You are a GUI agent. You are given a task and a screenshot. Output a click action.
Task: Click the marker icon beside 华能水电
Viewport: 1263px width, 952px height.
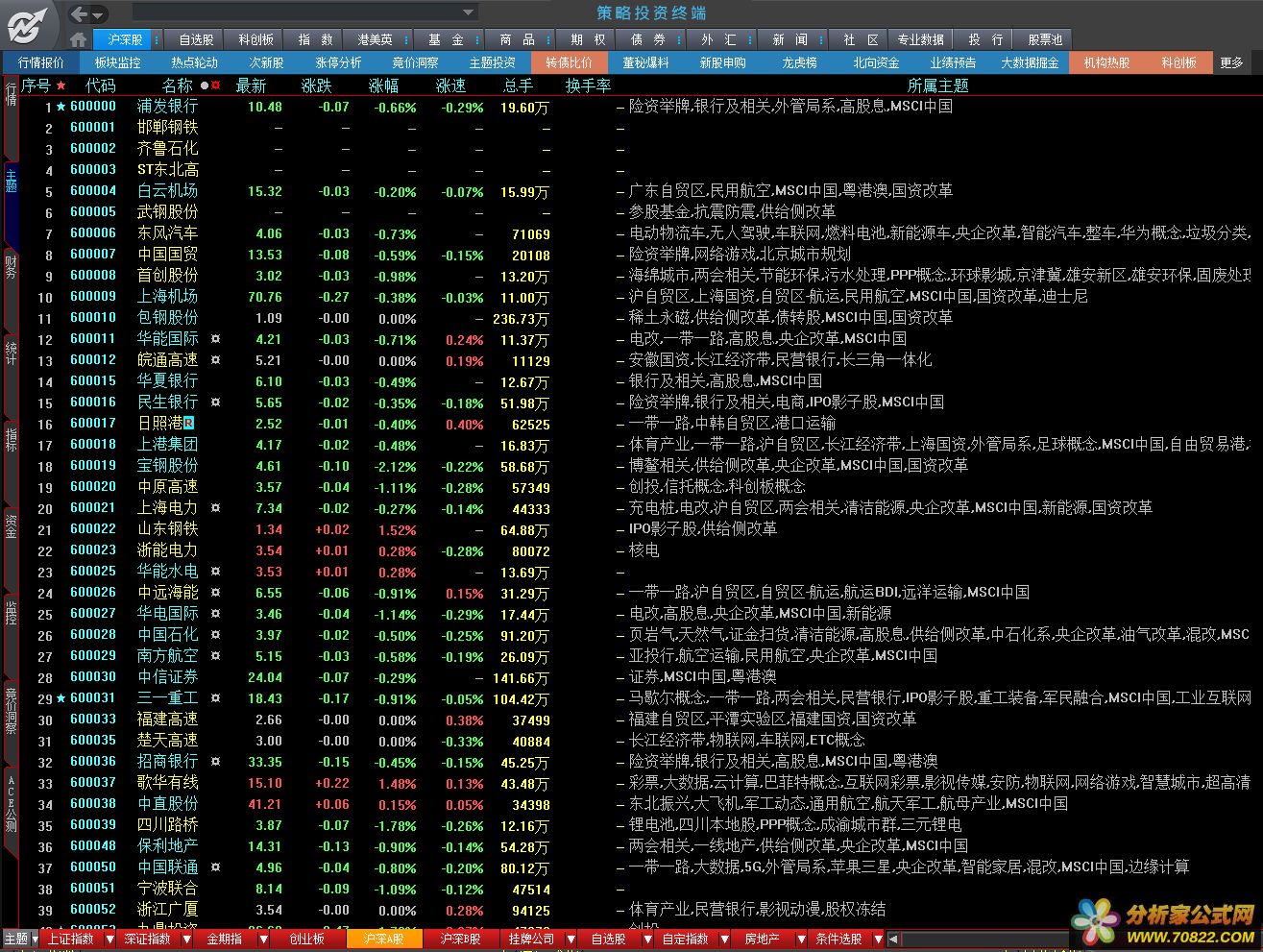click(216, 572)
